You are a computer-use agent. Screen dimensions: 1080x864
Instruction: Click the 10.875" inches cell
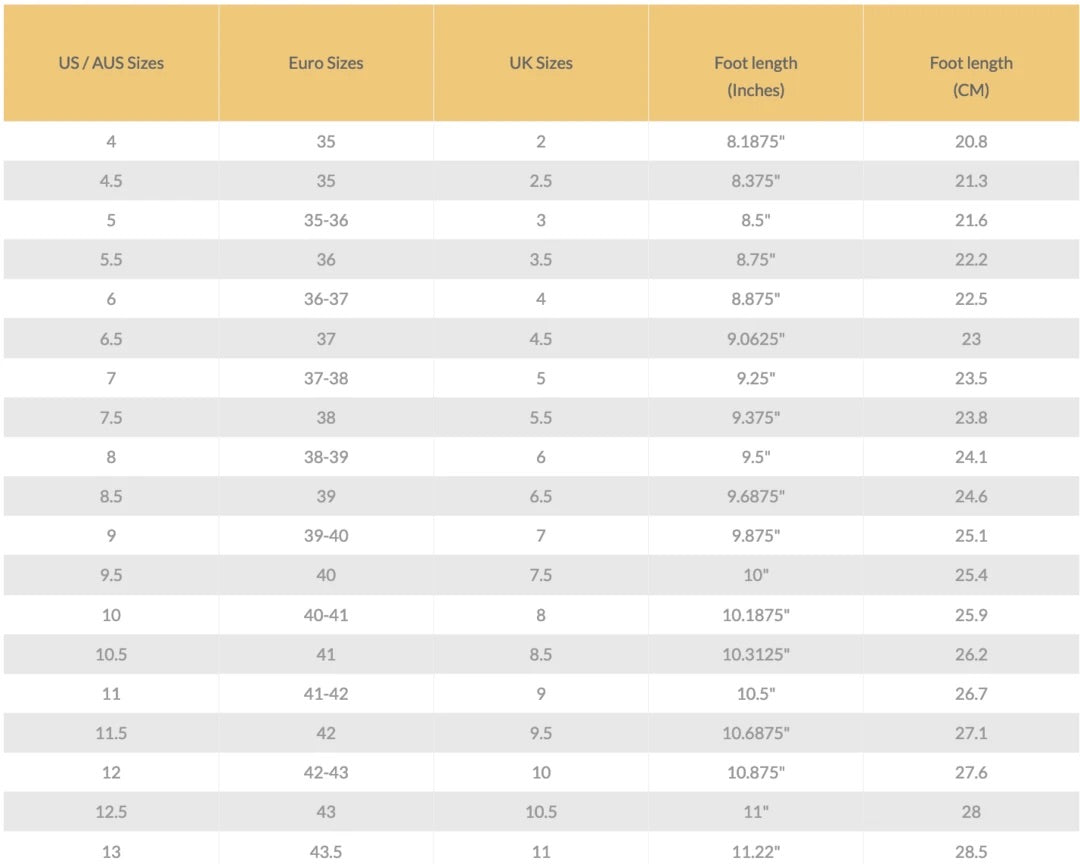[756, 773]
